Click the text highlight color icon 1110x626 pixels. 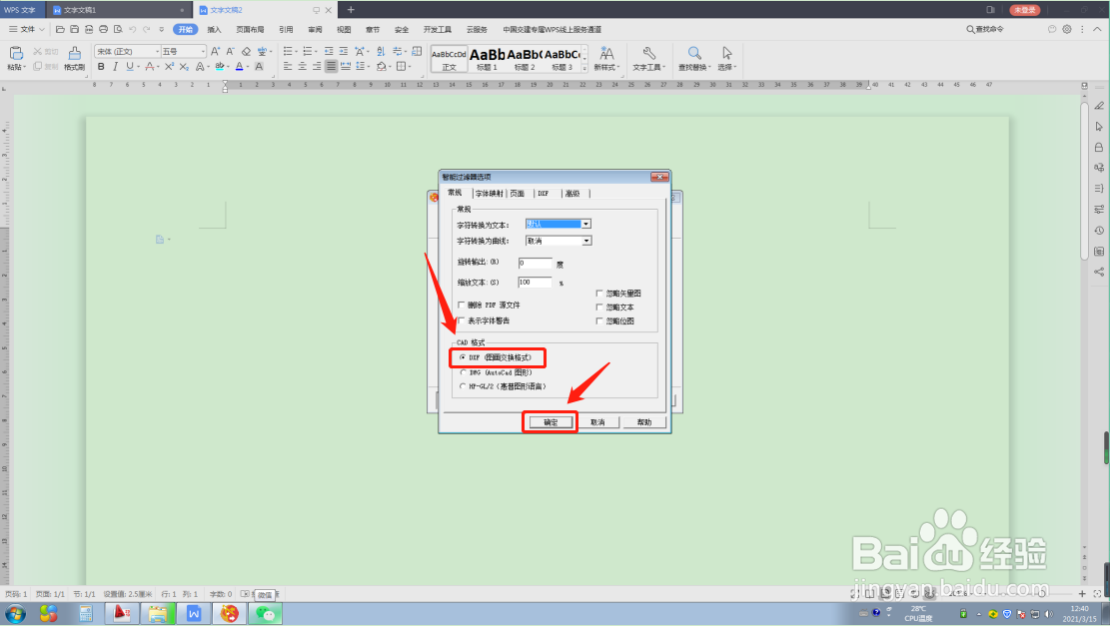[219, 67]
